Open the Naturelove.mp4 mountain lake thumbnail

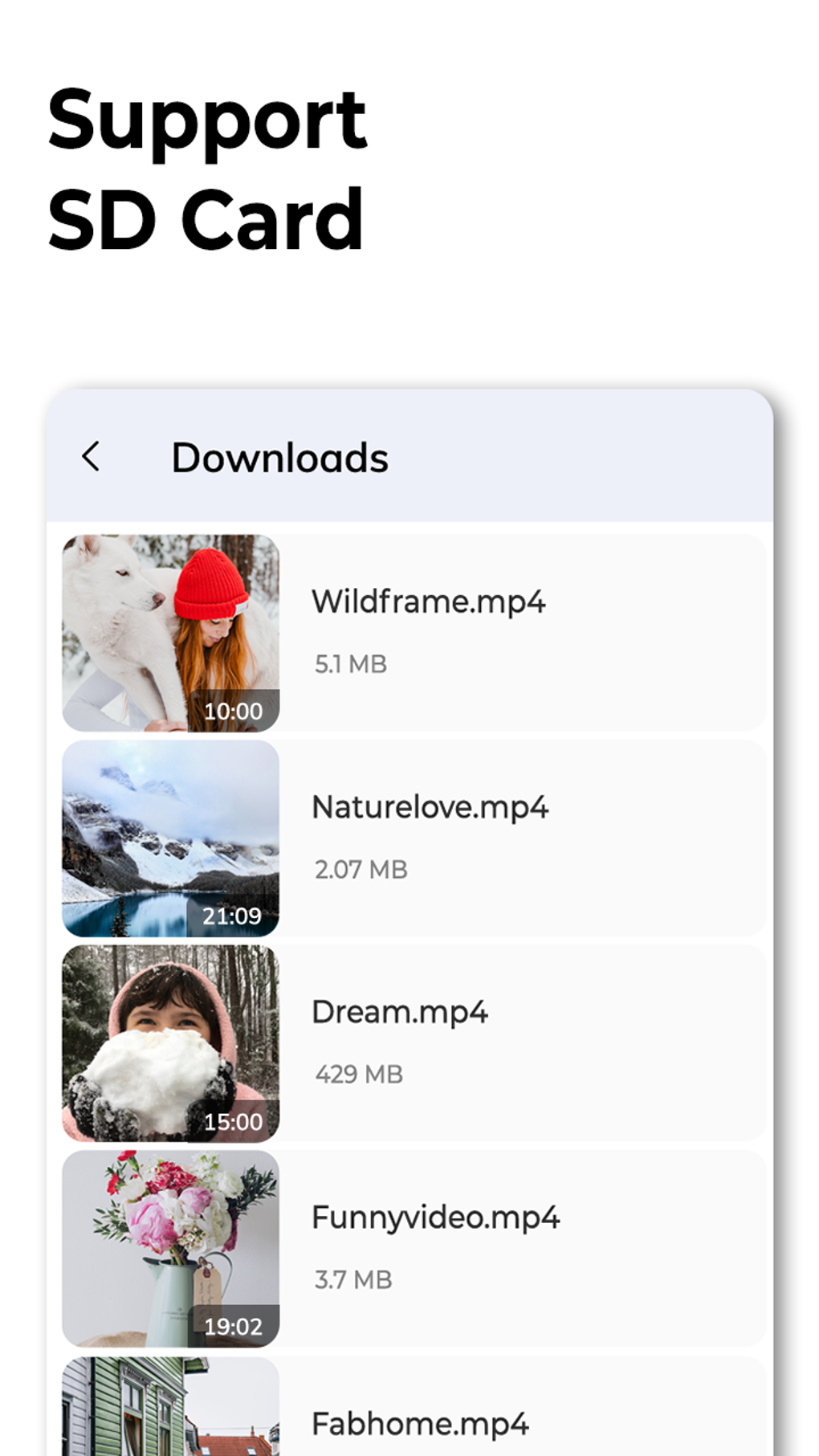click(171, 838)
